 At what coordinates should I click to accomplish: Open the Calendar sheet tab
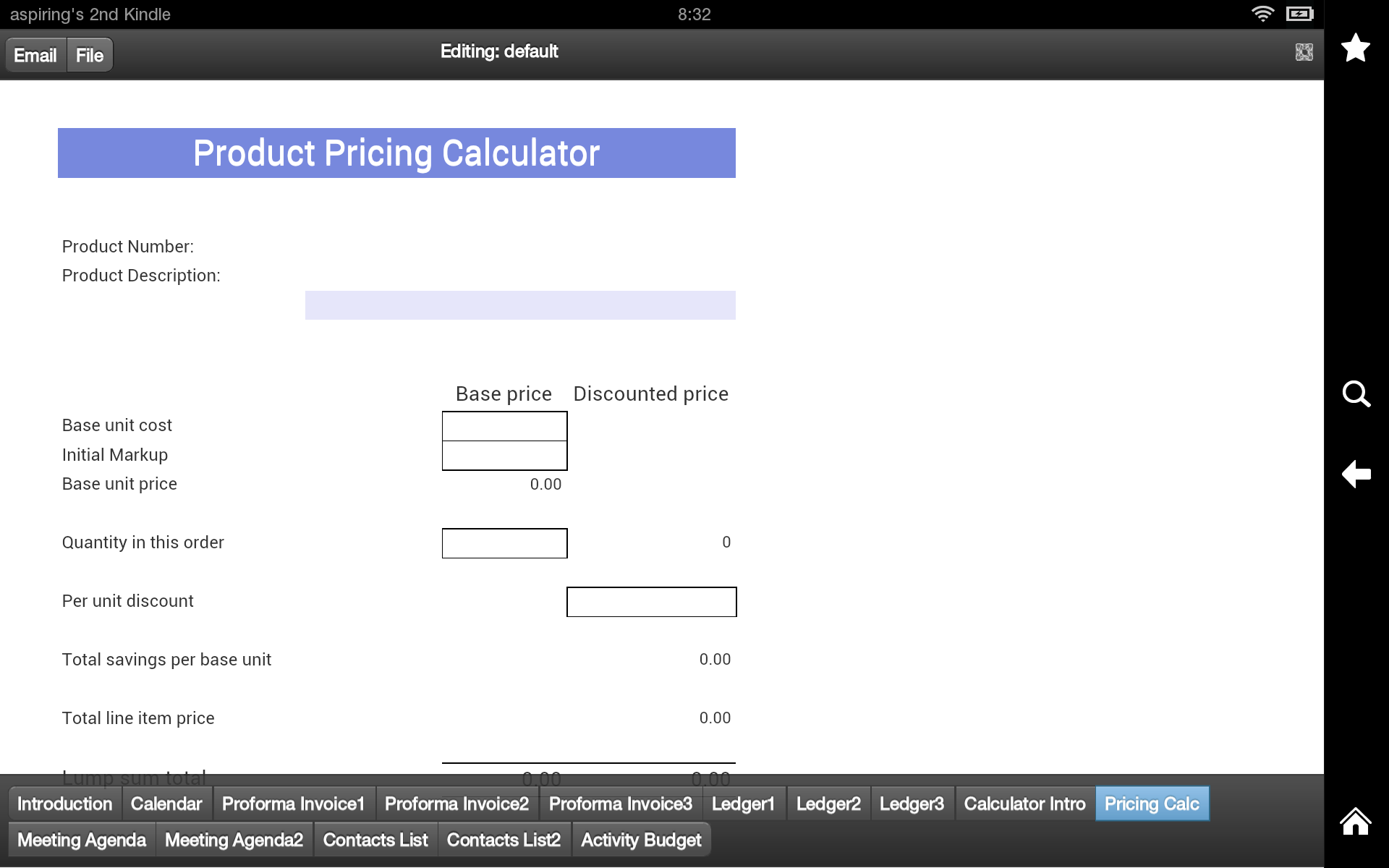tap(166, 804)
